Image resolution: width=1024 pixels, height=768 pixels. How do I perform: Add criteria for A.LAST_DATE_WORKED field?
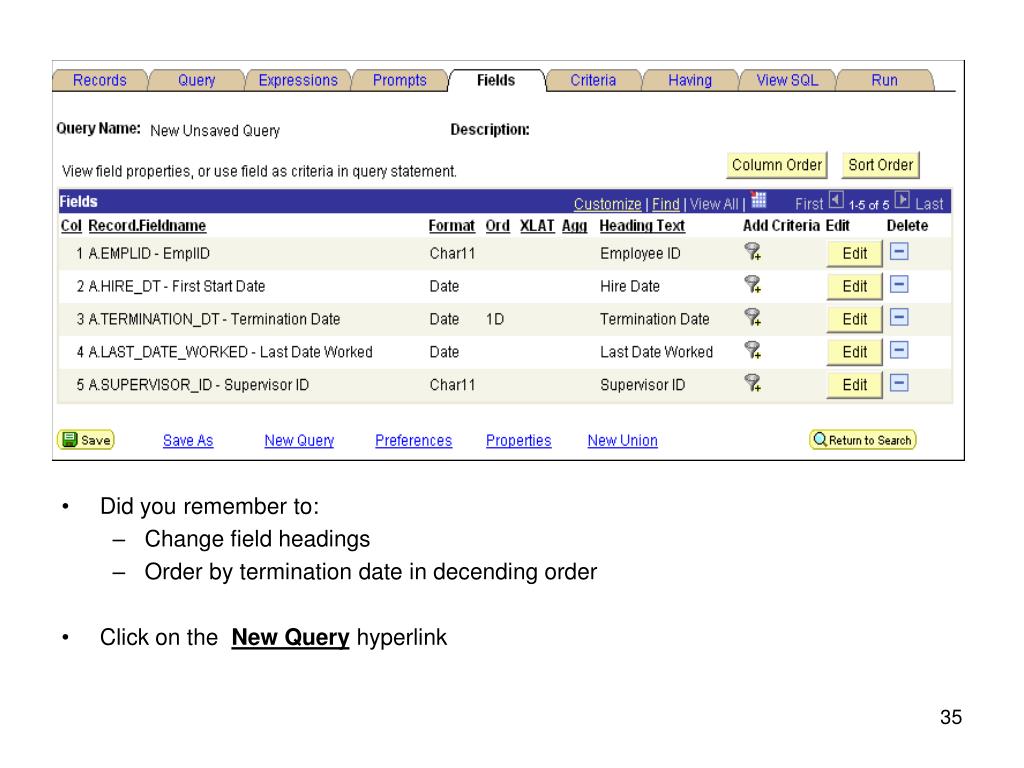coord(753,350)
